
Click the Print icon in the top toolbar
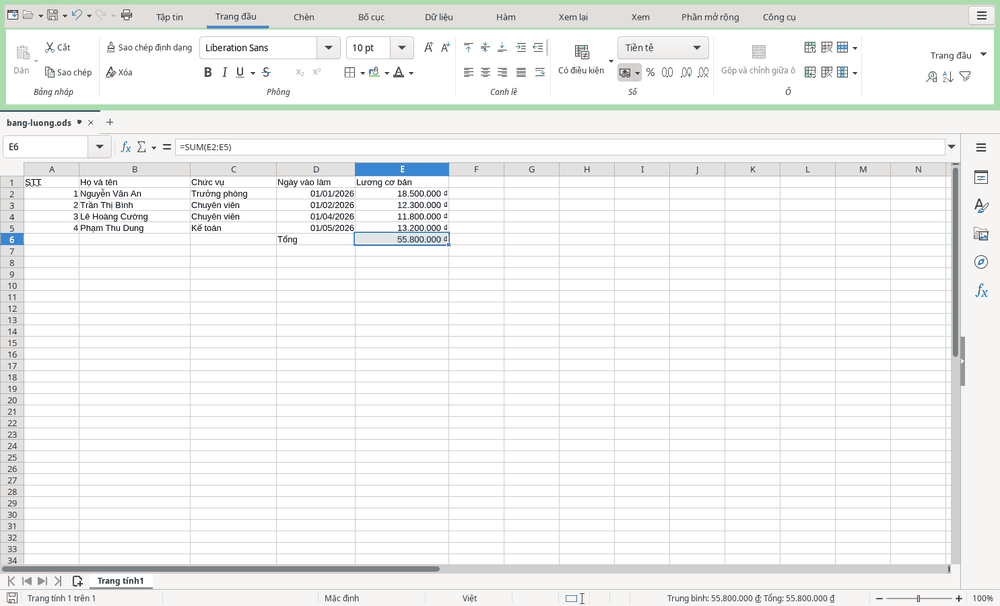(126, 15)
